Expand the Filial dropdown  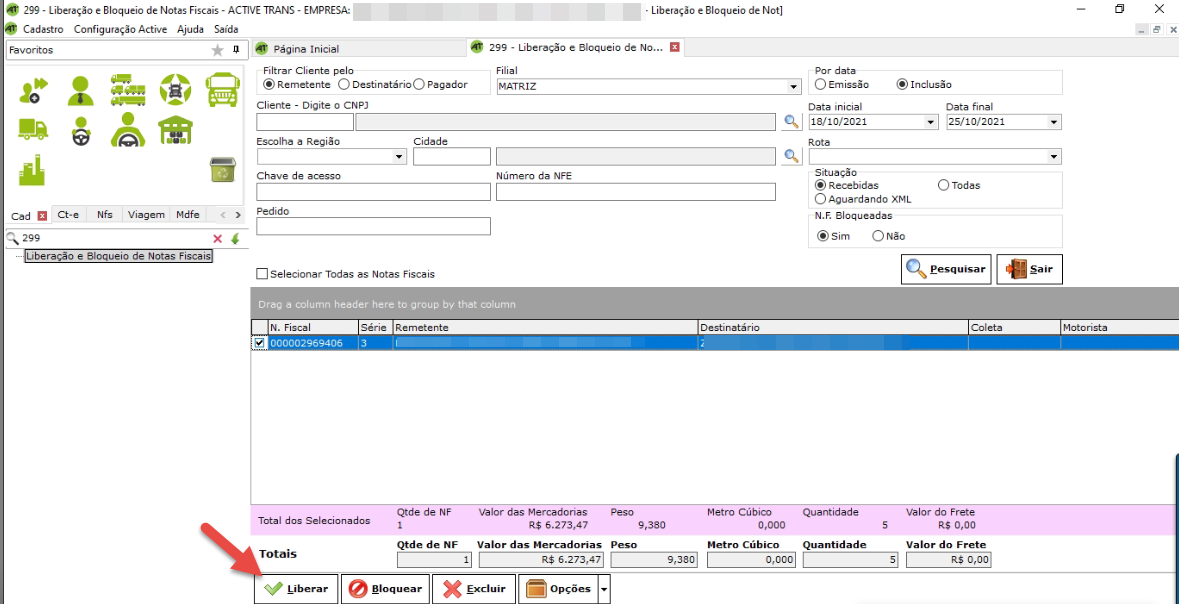point(793,87)
